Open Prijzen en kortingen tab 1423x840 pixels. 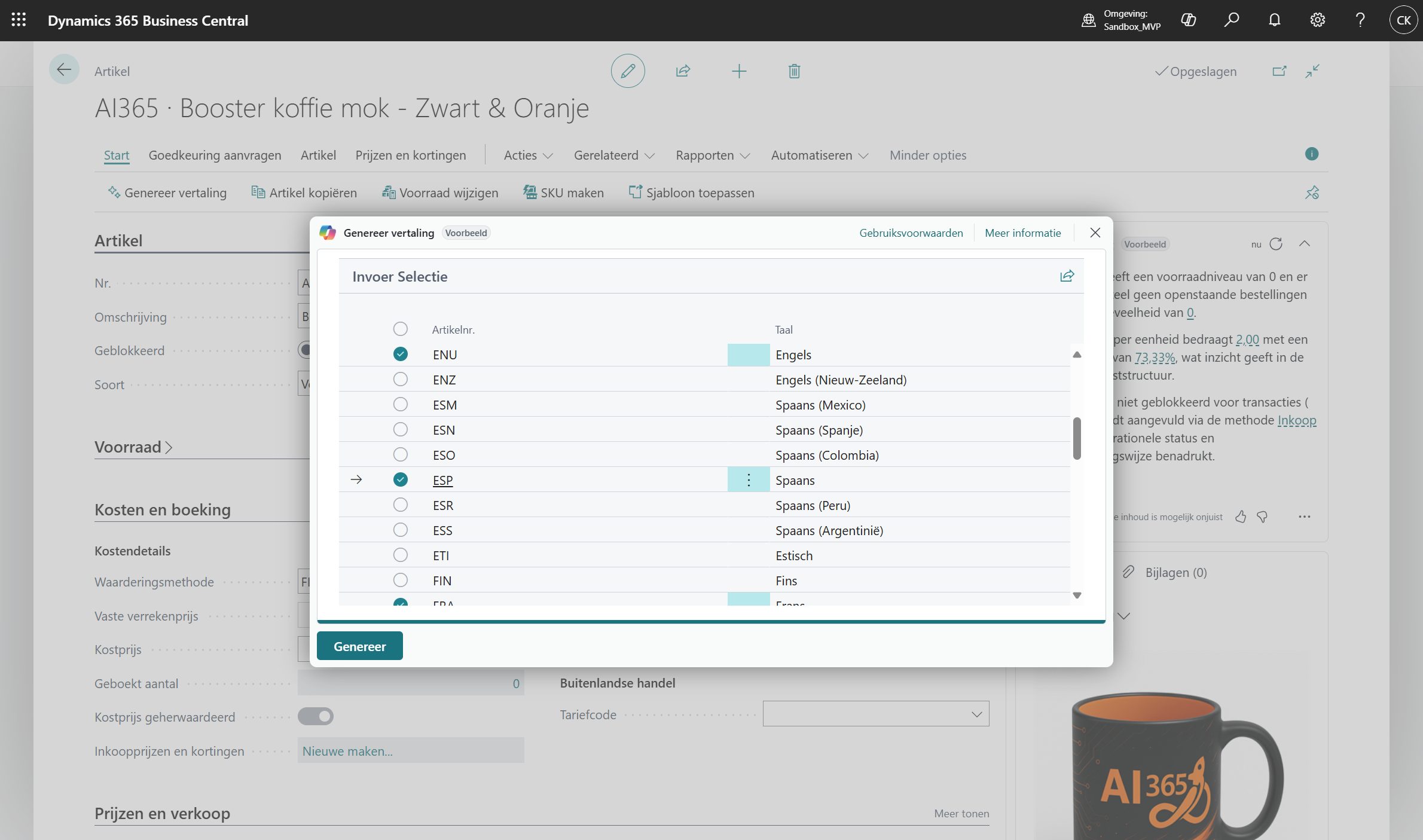click(410, 155)
